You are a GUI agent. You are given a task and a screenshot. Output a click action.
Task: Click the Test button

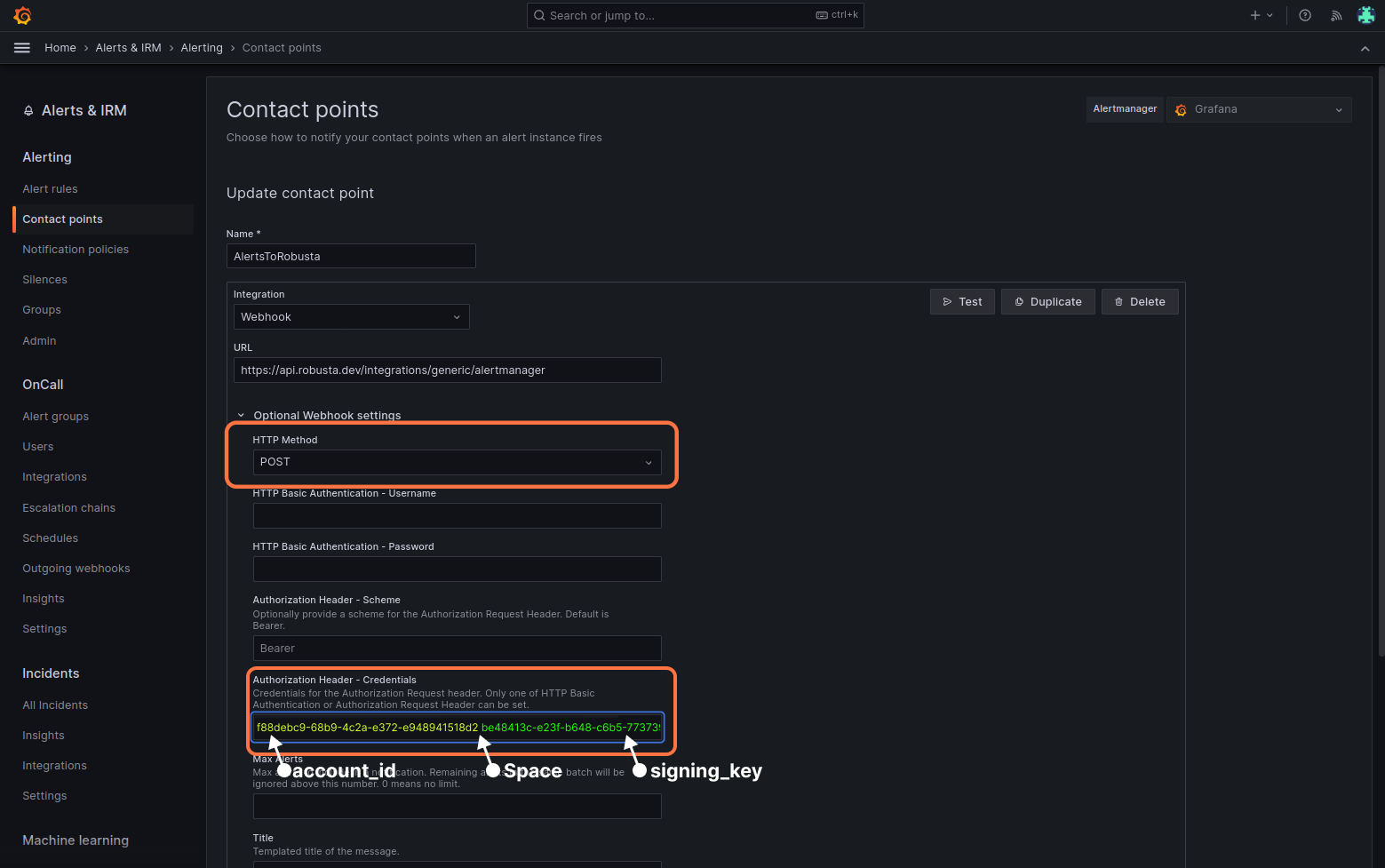pos(962,302)
